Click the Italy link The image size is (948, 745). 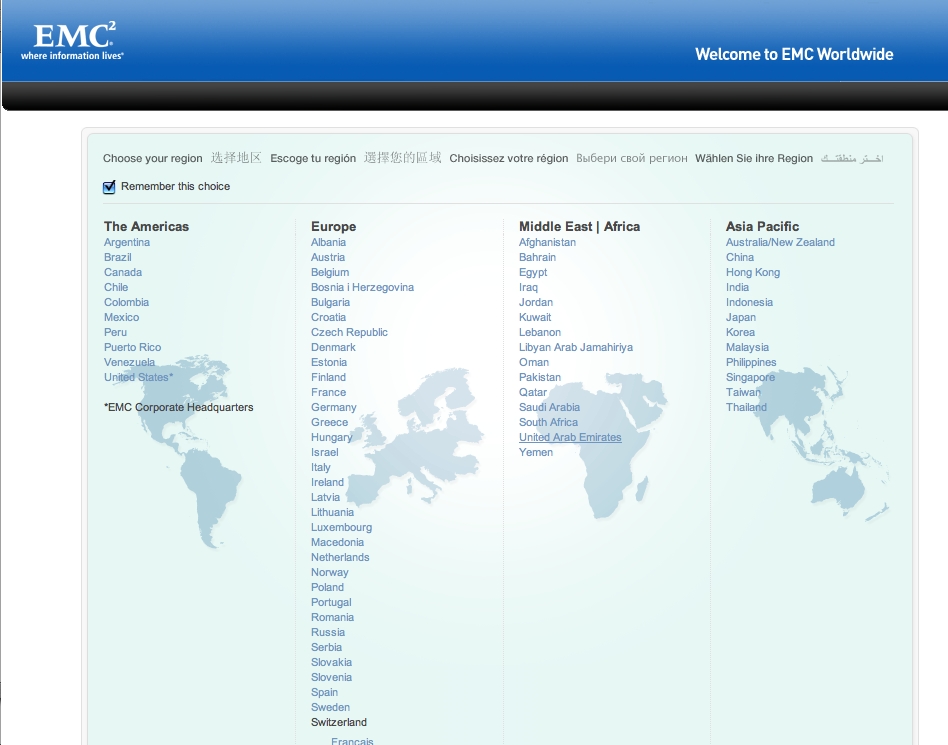click(x=320, y=467)
